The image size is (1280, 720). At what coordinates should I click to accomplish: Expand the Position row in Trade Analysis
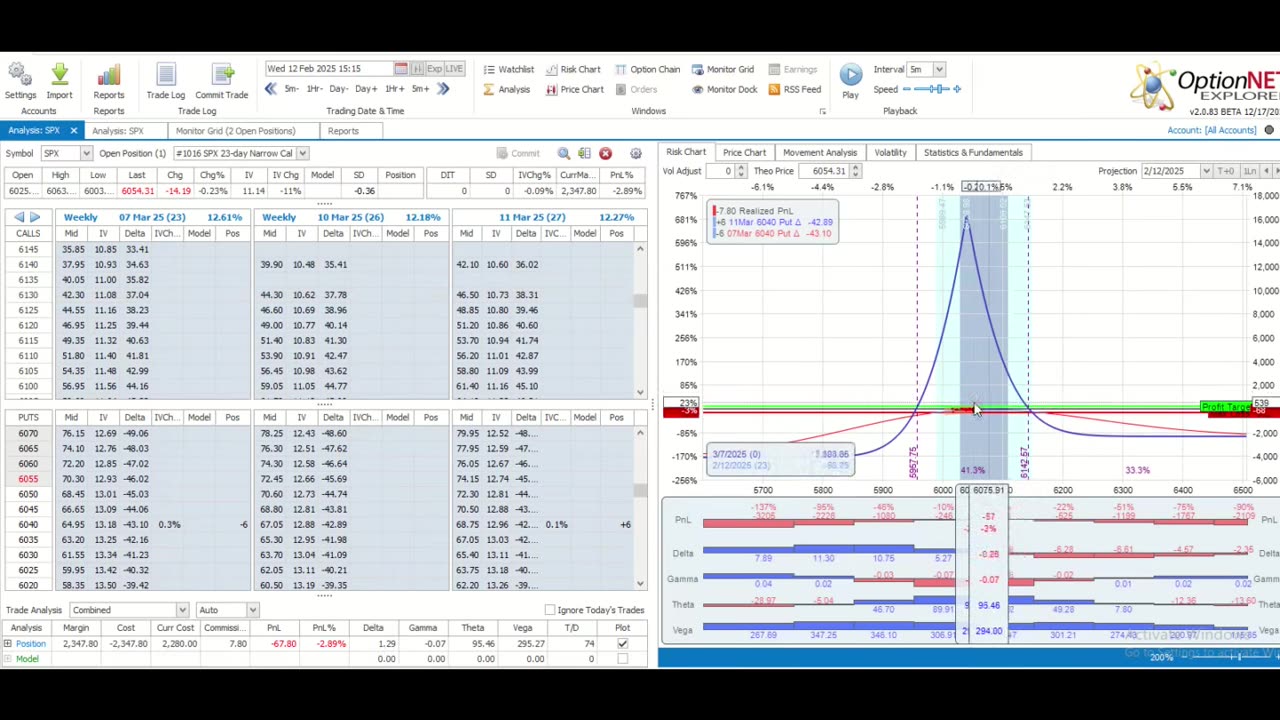click(x=7, y=644)
